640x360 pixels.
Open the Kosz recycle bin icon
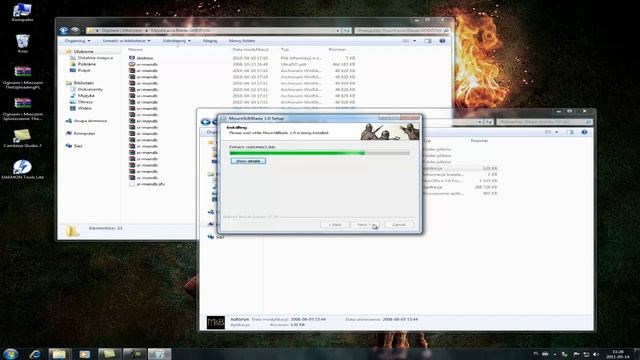[22, 44]
